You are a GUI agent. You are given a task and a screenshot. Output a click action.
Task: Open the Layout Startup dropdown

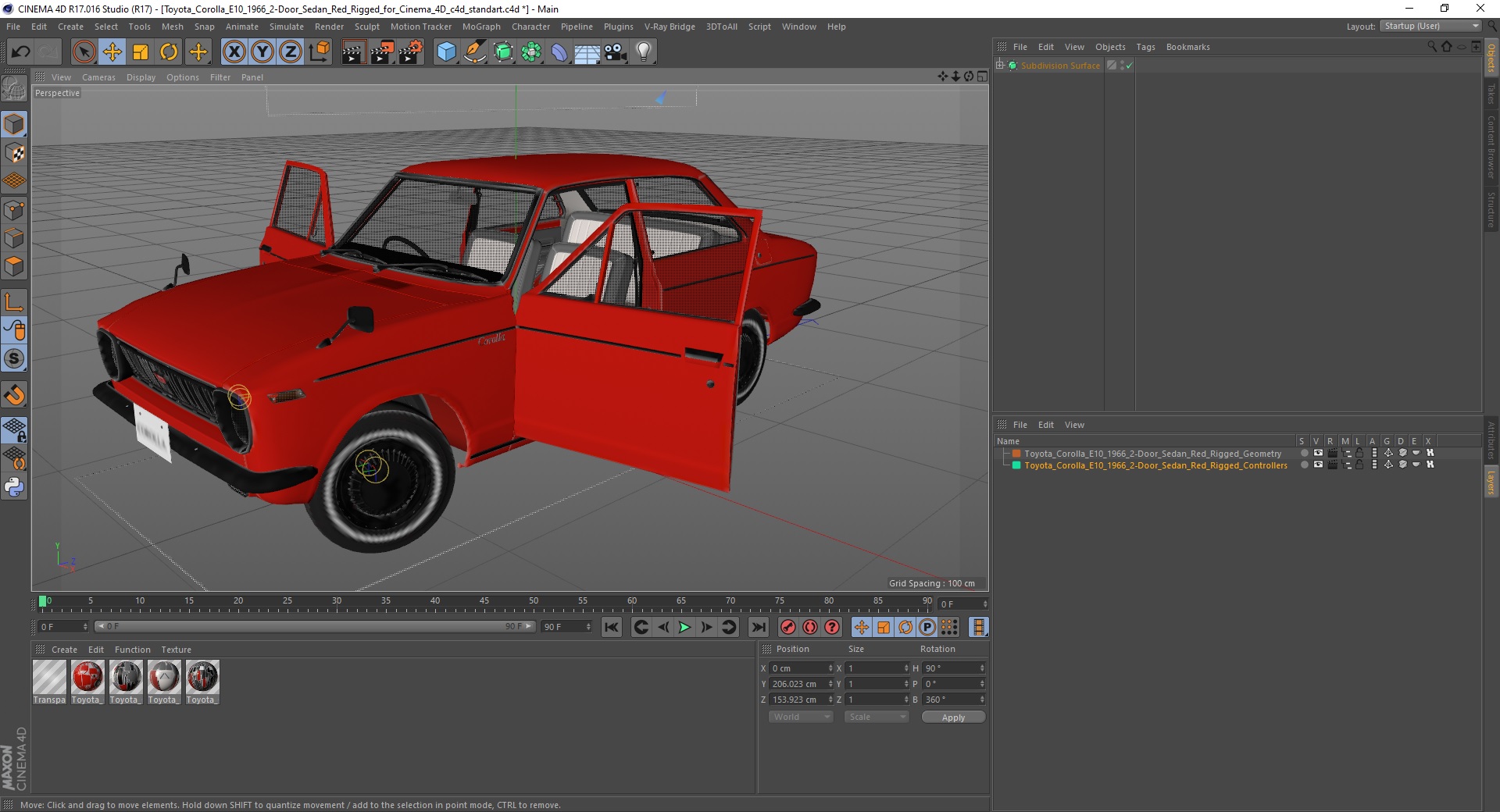(x=1430, y=27)
